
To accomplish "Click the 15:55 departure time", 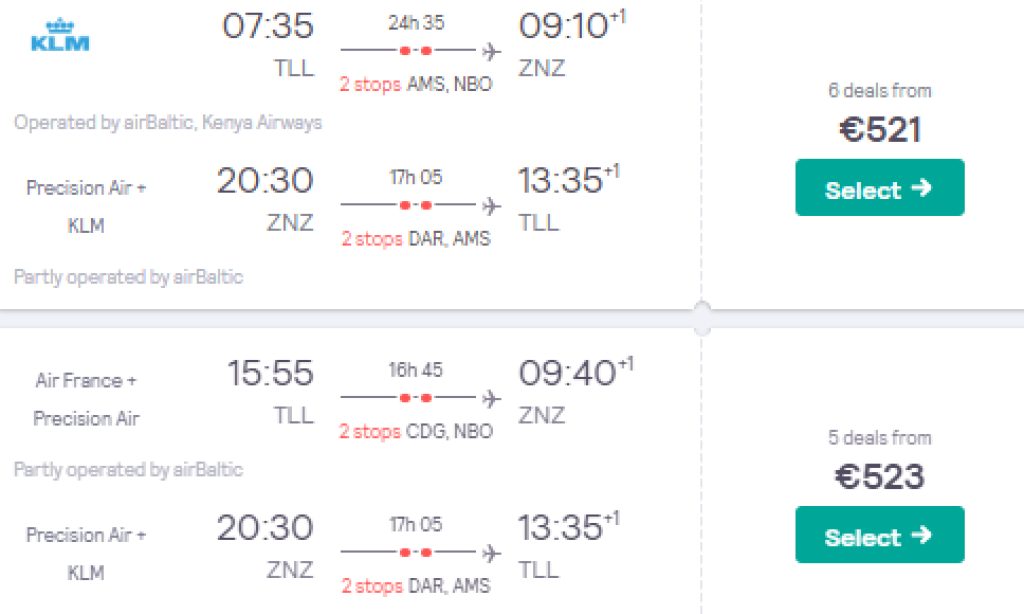I will (269, 373).
